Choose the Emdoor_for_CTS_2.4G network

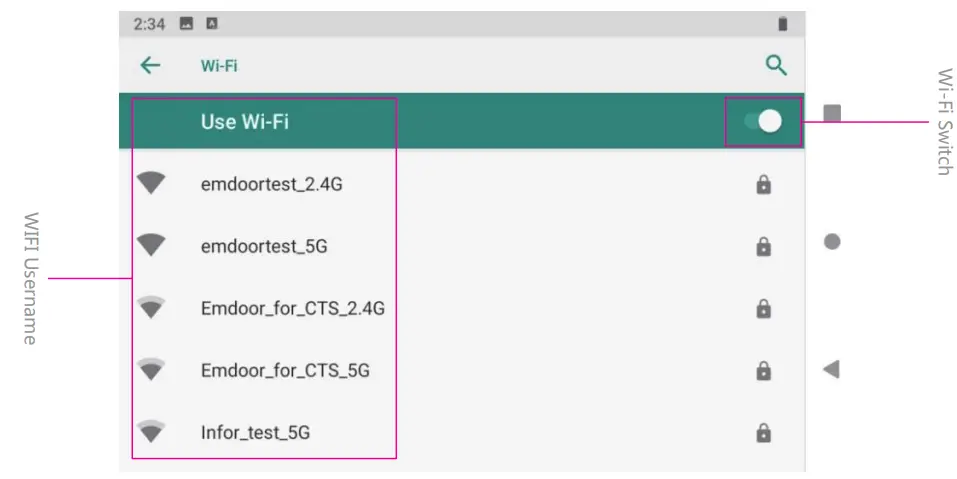(292, 308)
